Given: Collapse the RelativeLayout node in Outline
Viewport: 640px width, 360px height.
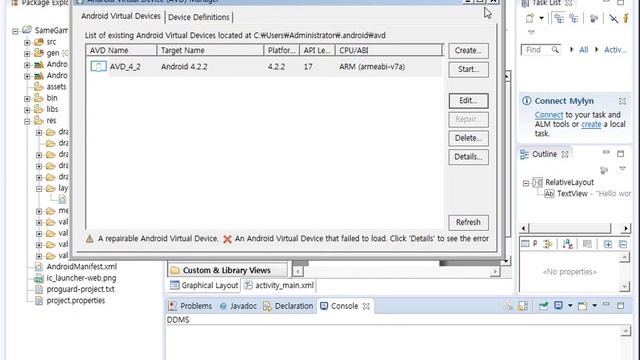Looking at the screenshot, I should (526, 183).
